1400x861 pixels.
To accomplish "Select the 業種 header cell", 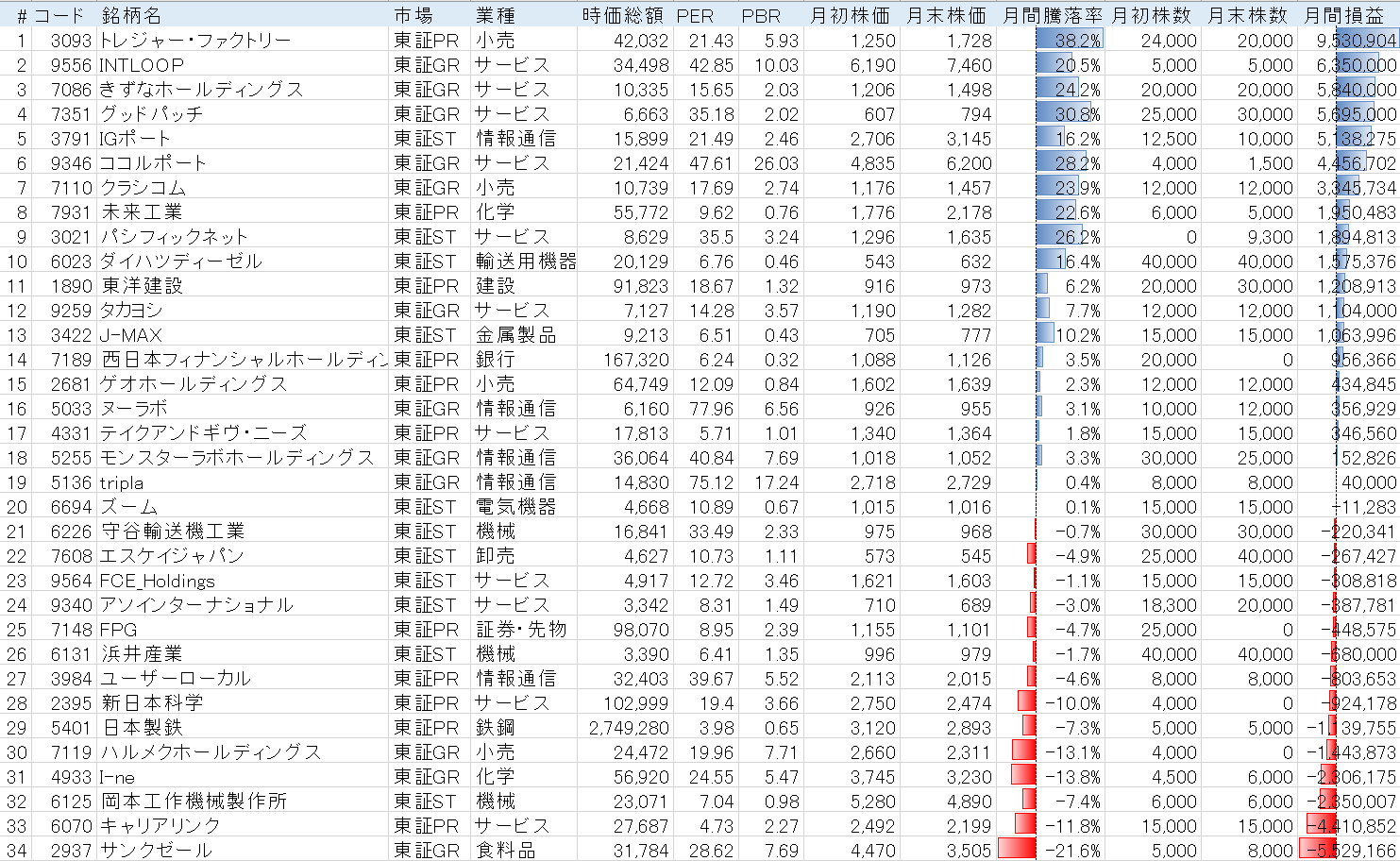I will 524,16.
